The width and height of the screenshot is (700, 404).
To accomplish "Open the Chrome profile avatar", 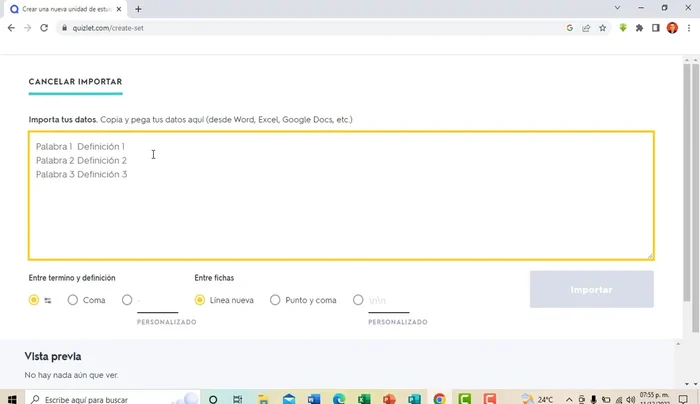I will coord(672,28).
